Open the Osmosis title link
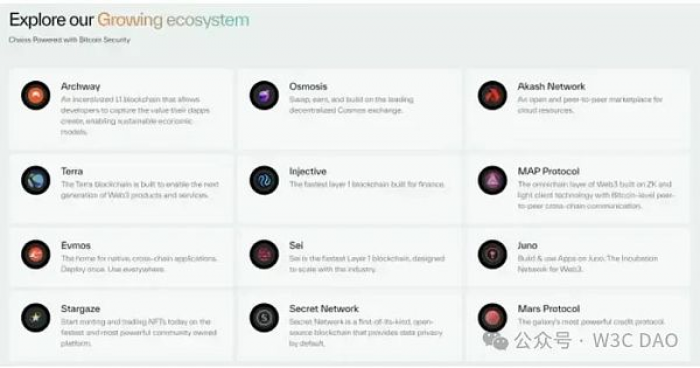 [x=308, y=86]
